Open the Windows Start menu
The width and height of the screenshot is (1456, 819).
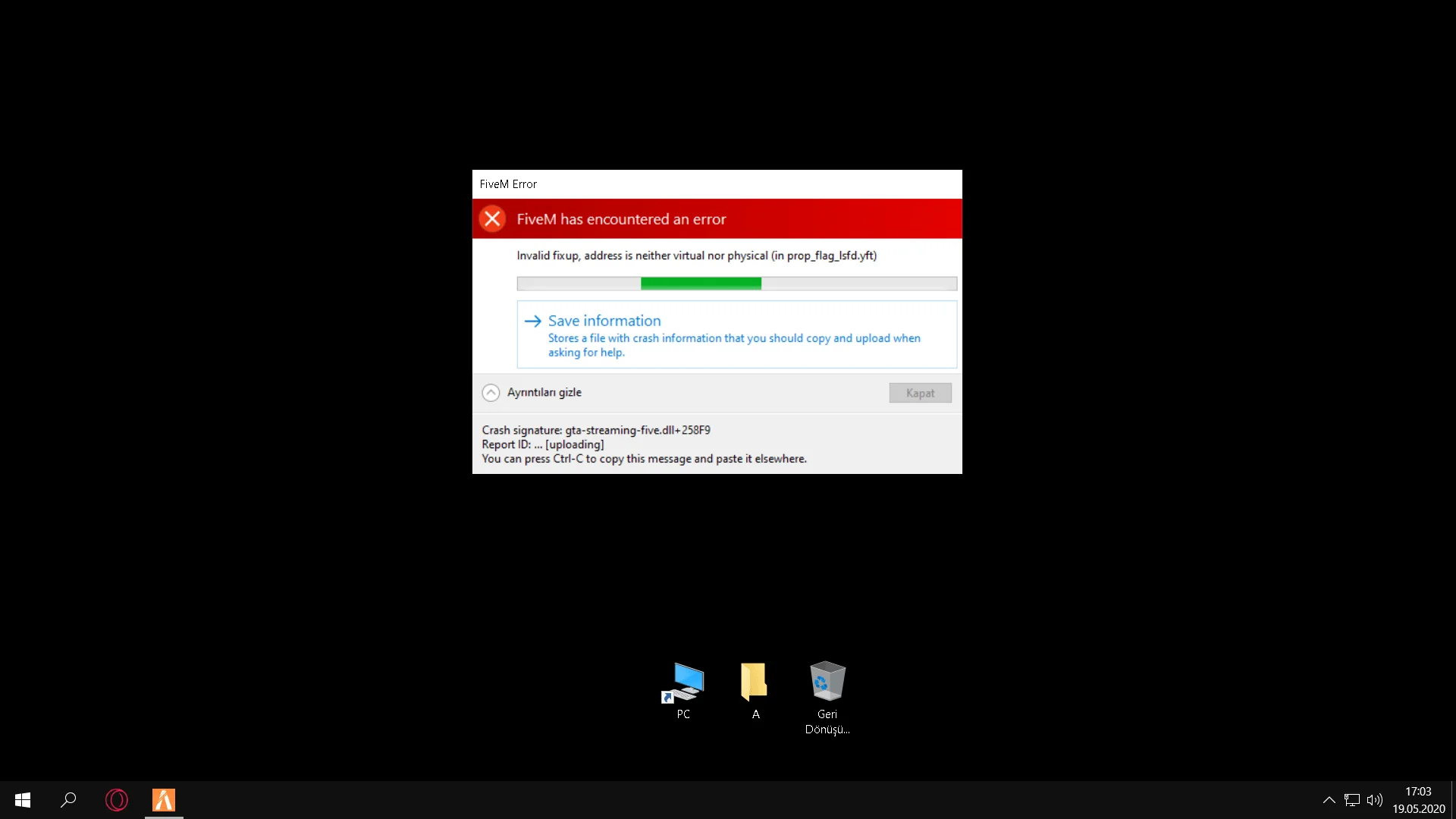(x=23, y=800)
